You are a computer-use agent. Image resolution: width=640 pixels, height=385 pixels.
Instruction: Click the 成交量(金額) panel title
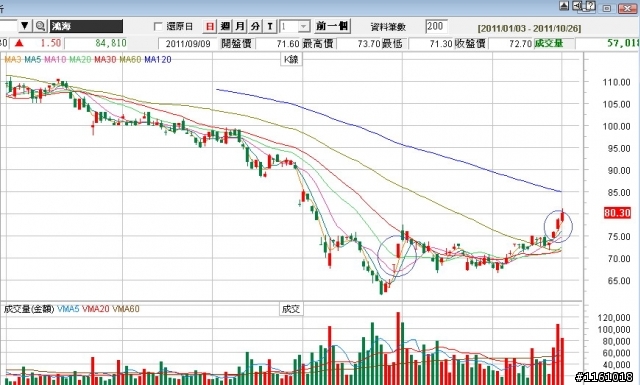[29, 309]
